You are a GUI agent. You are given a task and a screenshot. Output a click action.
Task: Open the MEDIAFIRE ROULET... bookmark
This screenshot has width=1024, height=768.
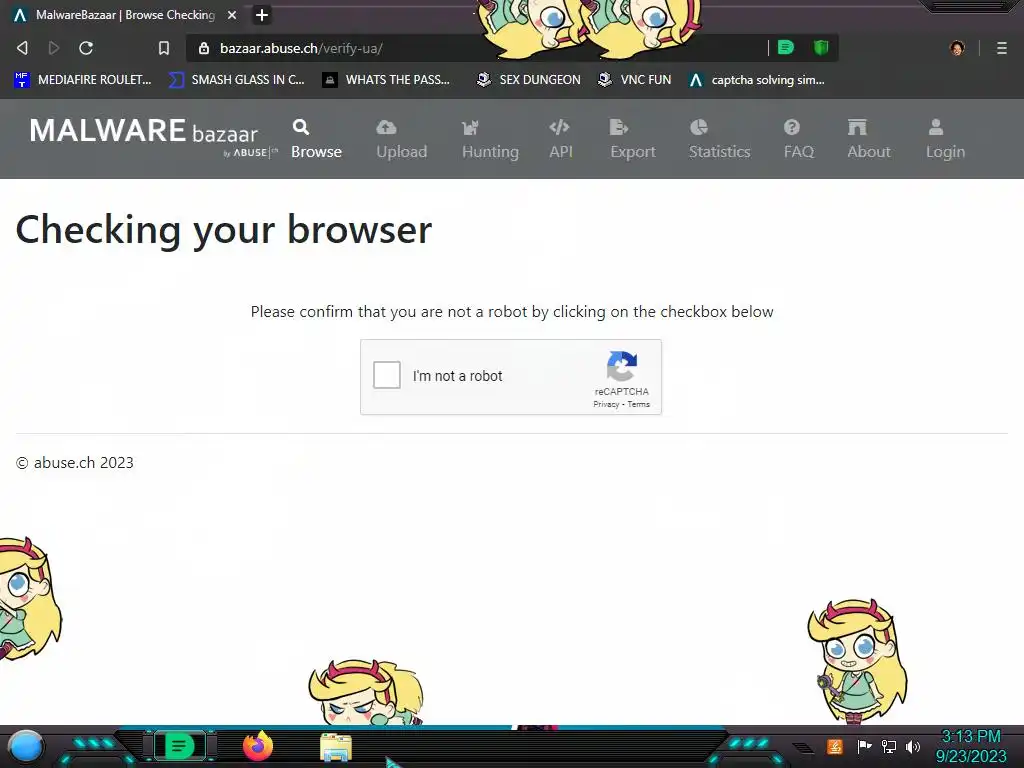[82, 80]
